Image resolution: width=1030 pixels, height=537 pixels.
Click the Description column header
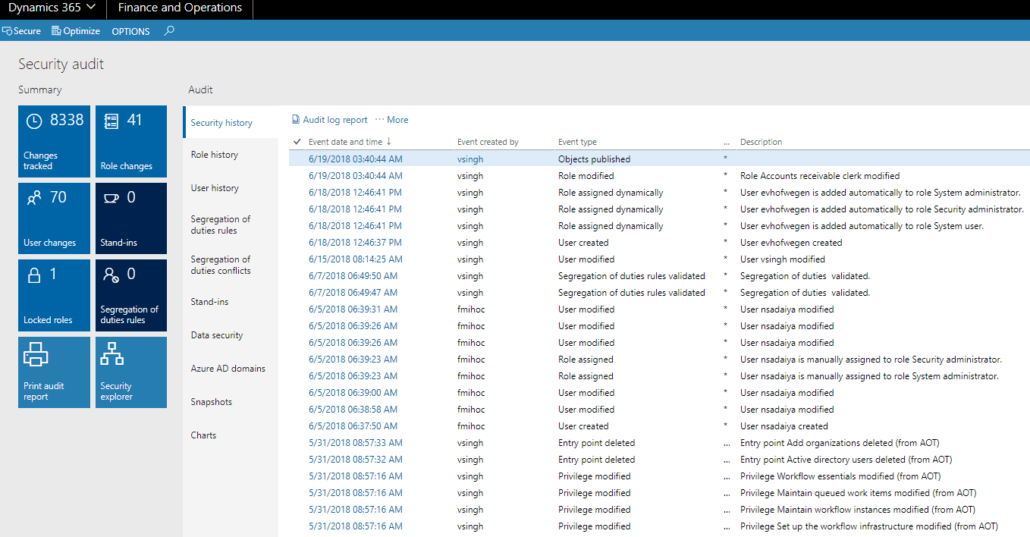point(761,141)
